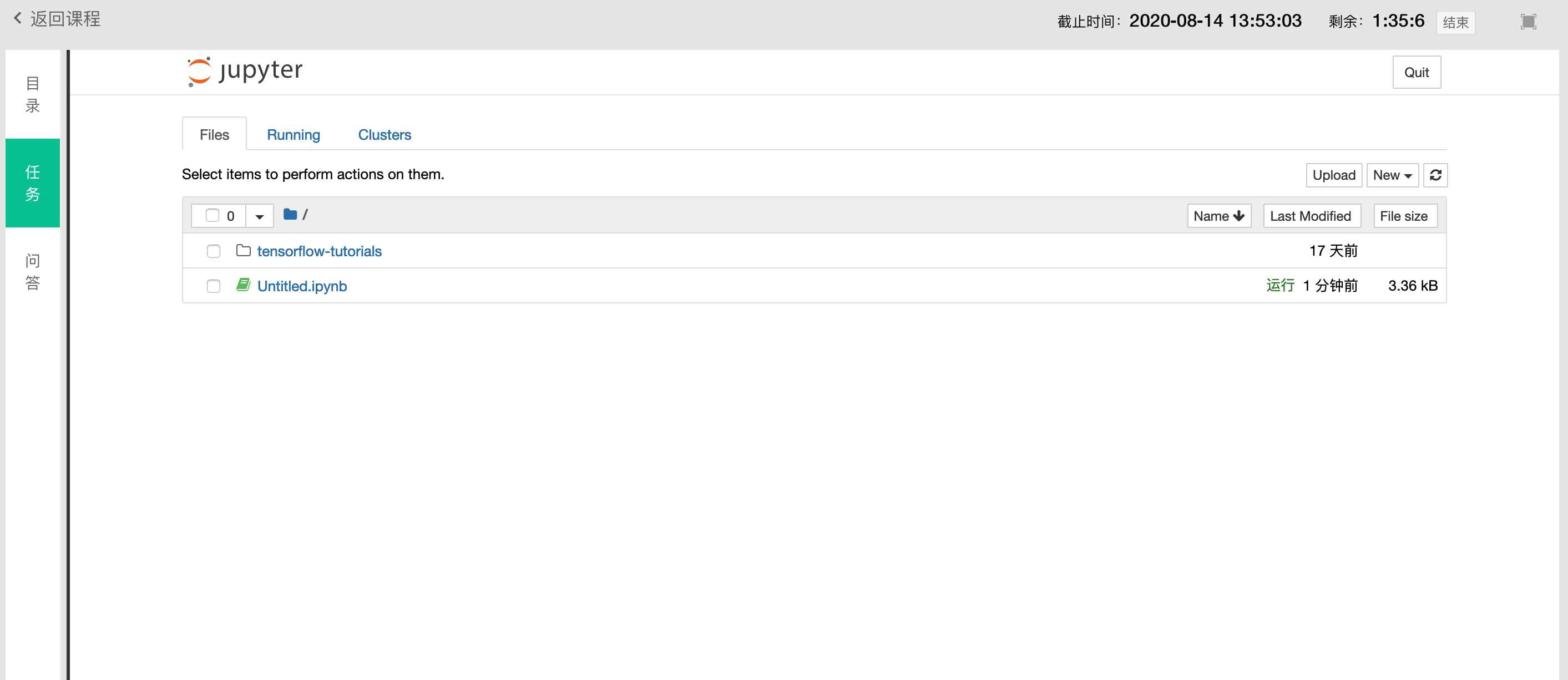This screenshot has height=680, width=1568.
Task: Click the tensorflow-tutorials folder icon
Action: 243,251
